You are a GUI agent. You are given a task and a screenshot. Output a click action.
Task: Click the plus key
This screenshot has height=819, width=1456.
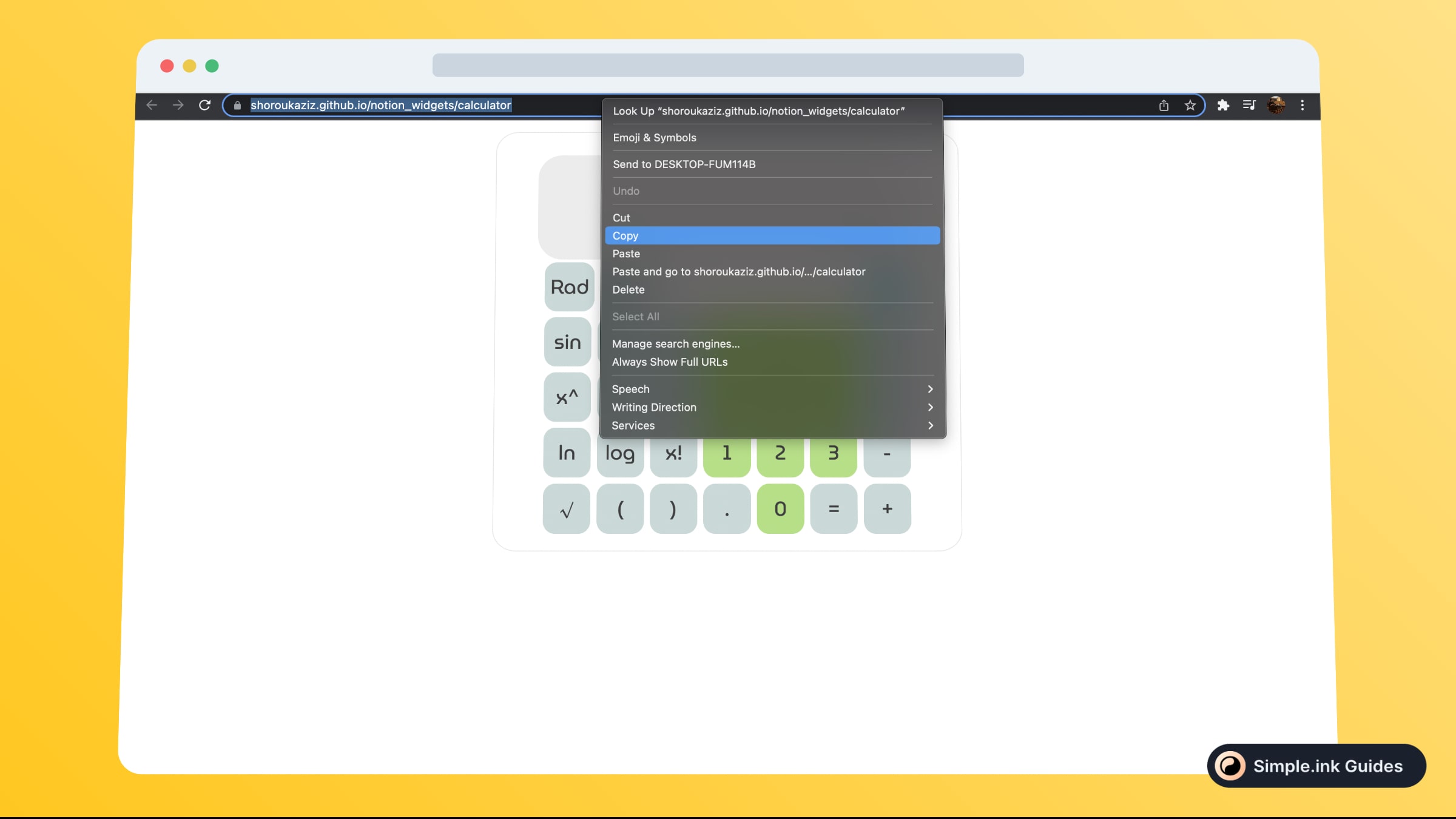(887, 508)
